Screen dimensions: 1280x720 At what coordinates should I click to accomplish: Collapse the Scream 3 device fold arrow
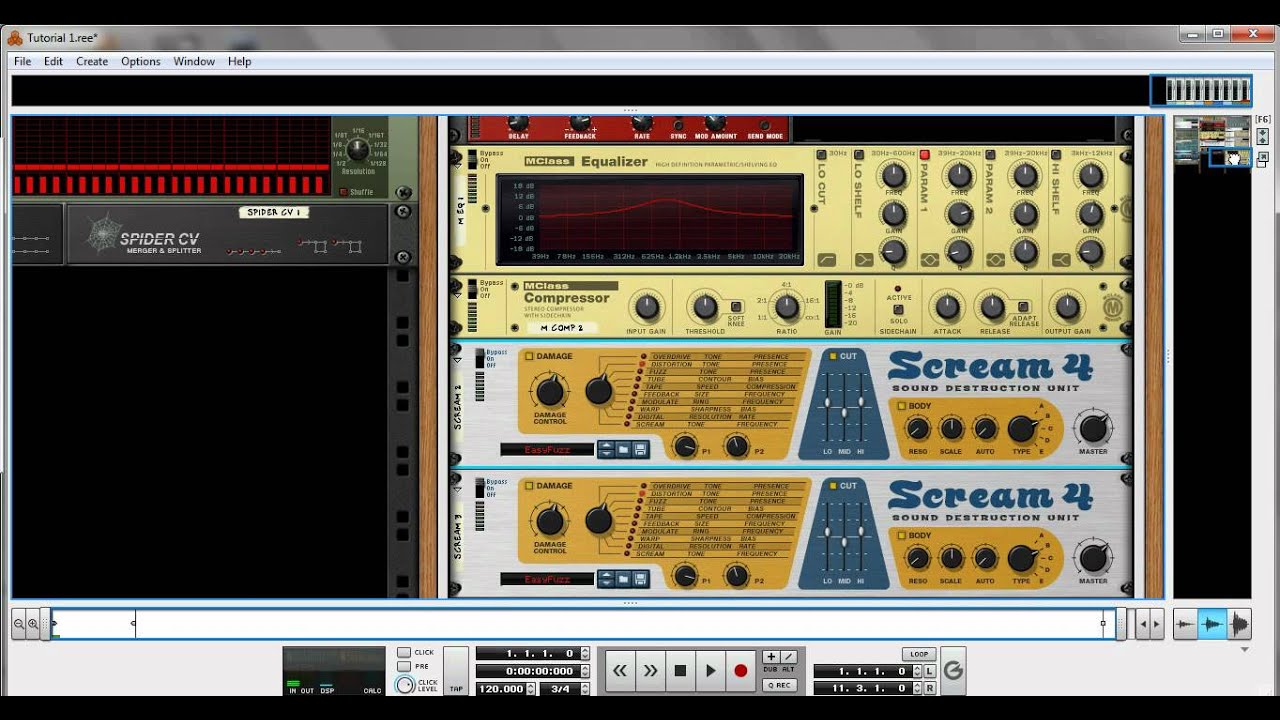(458, 488)
